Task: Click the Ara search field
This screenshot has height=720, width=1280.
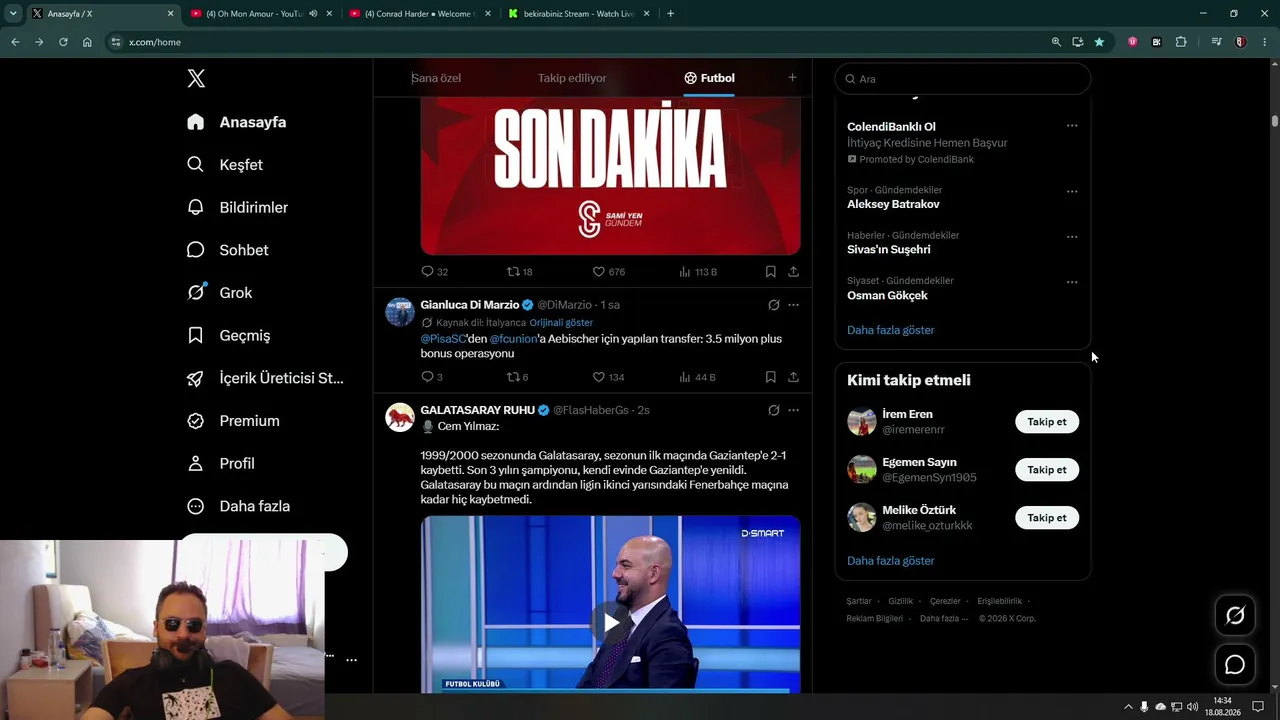Action: 962,79
